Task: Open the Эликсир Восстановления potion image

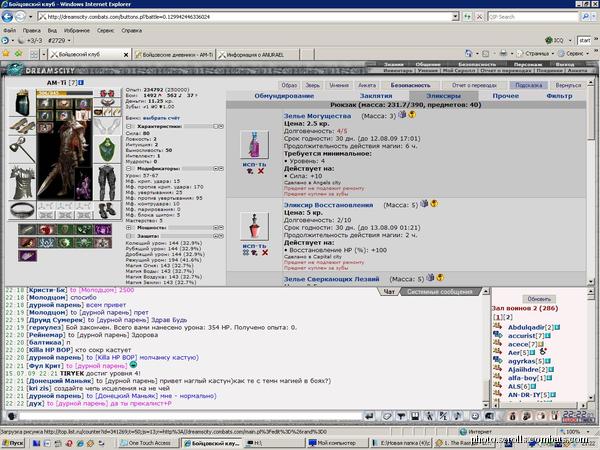Action: pyautogui.click(x=254, y=226)
